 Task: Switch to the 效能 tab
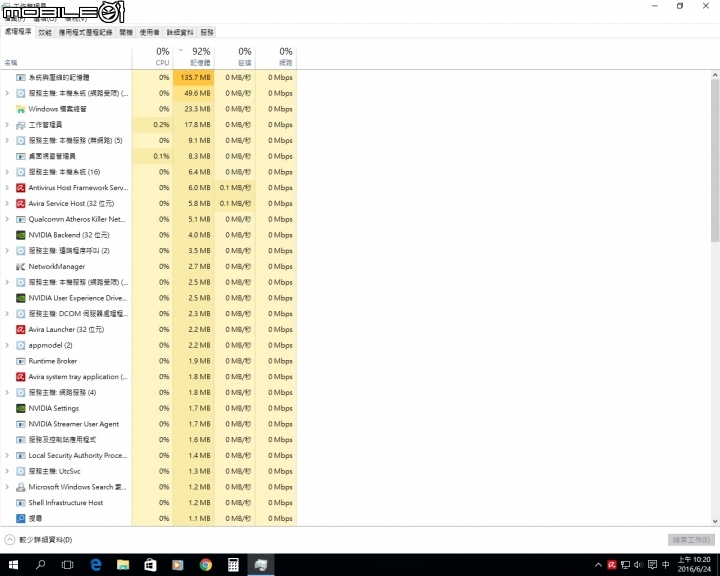pos(45,32)
